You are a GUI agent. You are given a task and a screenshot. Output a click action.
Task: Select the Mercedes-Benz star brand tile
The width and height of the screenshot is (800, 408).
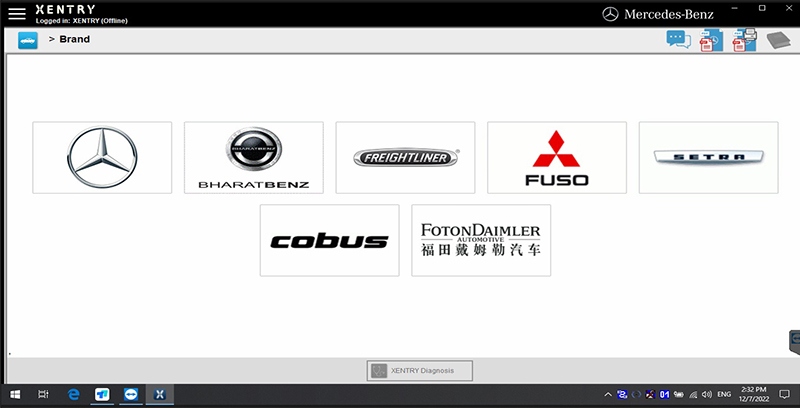coord(102,158)
